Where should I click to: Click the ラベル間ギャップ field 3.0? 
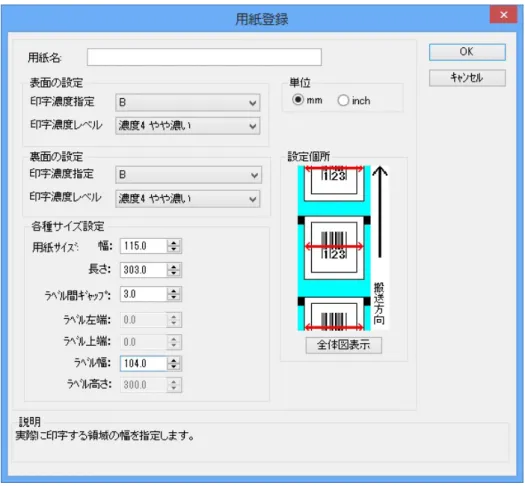[143, 294]
